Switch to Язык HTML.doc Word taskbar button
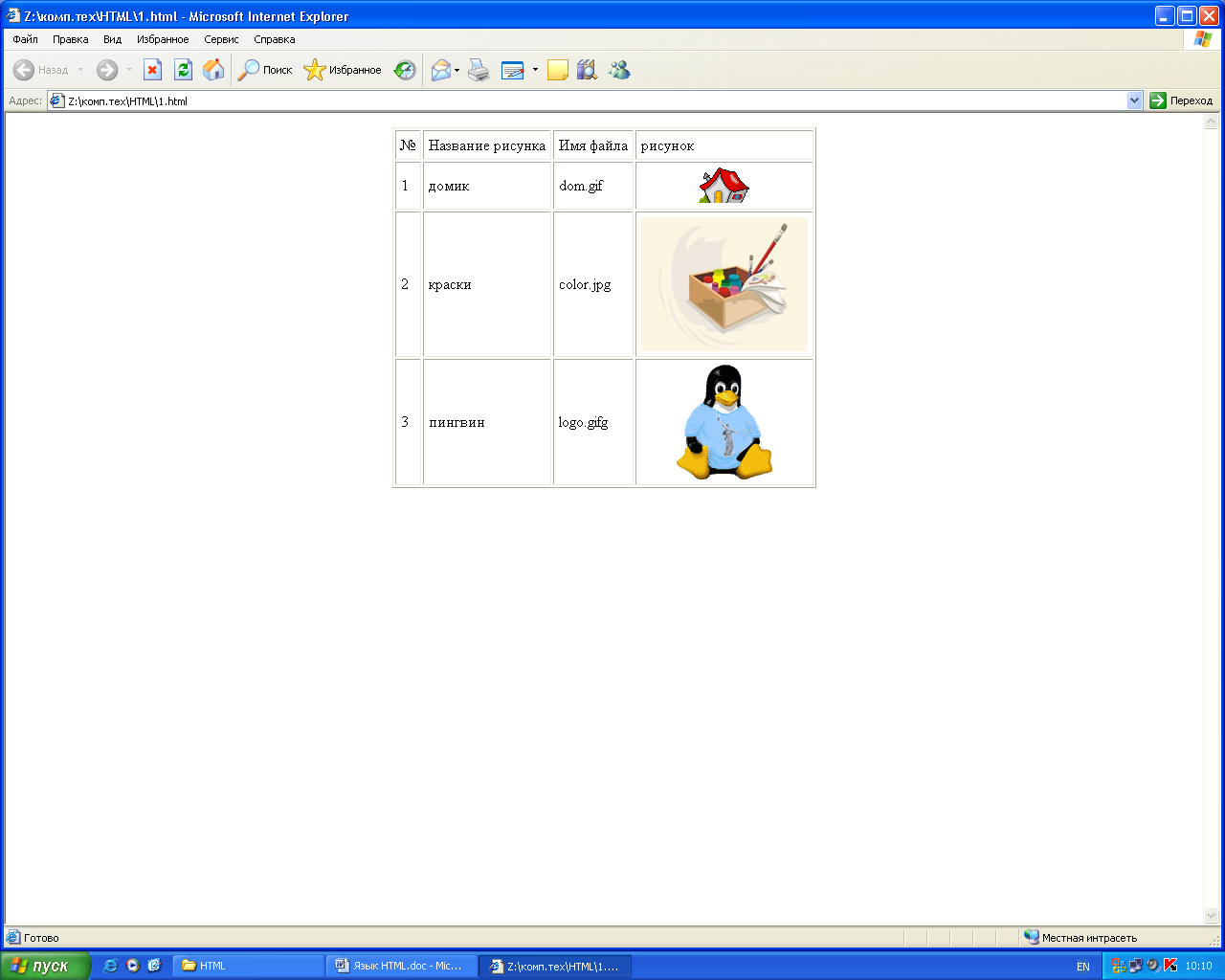The image size is (1225, 980). [x=402, y=966]
